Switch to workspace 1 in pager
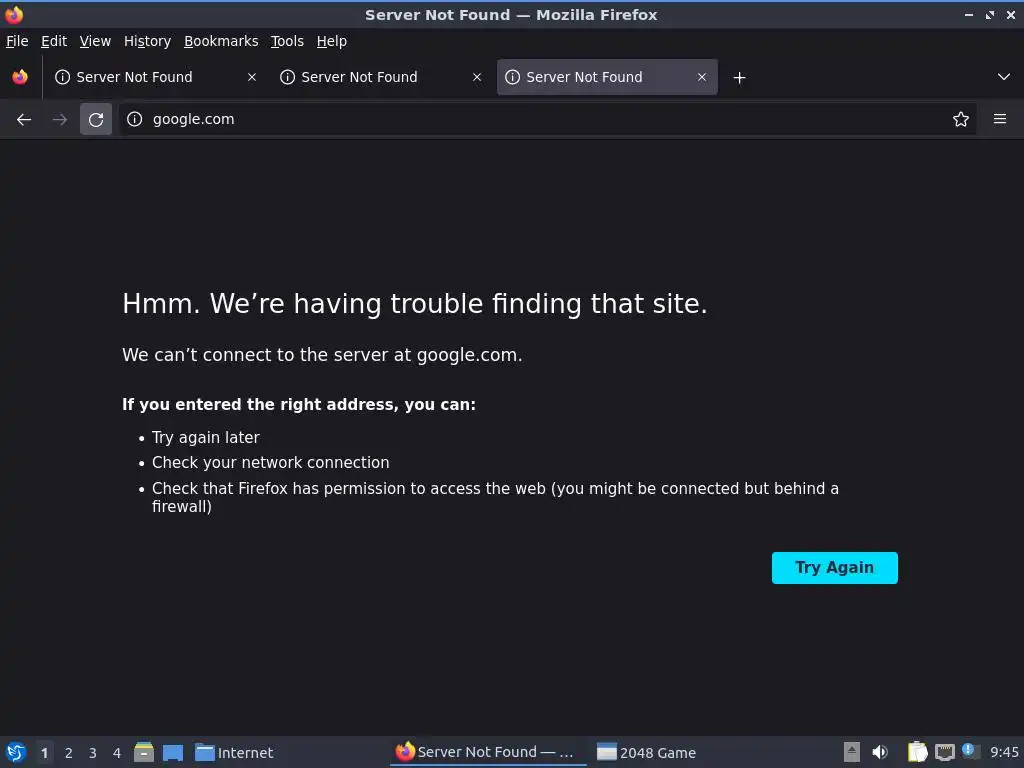 (44, 752)
